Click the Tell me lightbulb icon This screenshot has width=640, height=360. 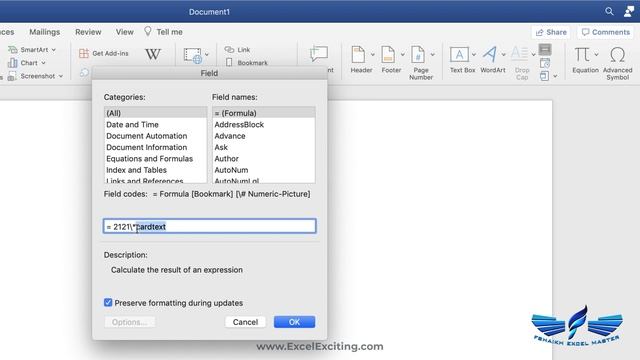click(x=148, y=31)
